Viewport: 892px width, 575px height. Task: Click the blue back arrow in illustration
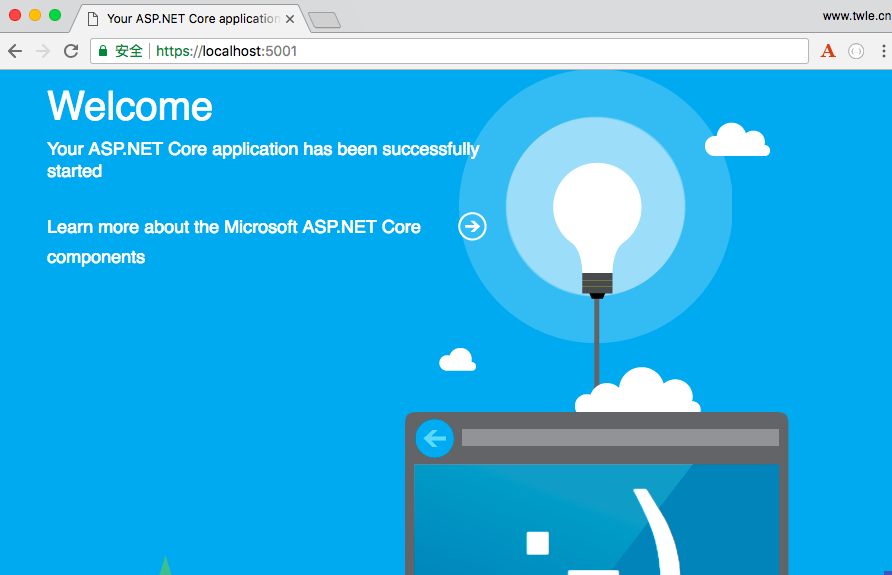pyautogui.click(x=435, y=439)
